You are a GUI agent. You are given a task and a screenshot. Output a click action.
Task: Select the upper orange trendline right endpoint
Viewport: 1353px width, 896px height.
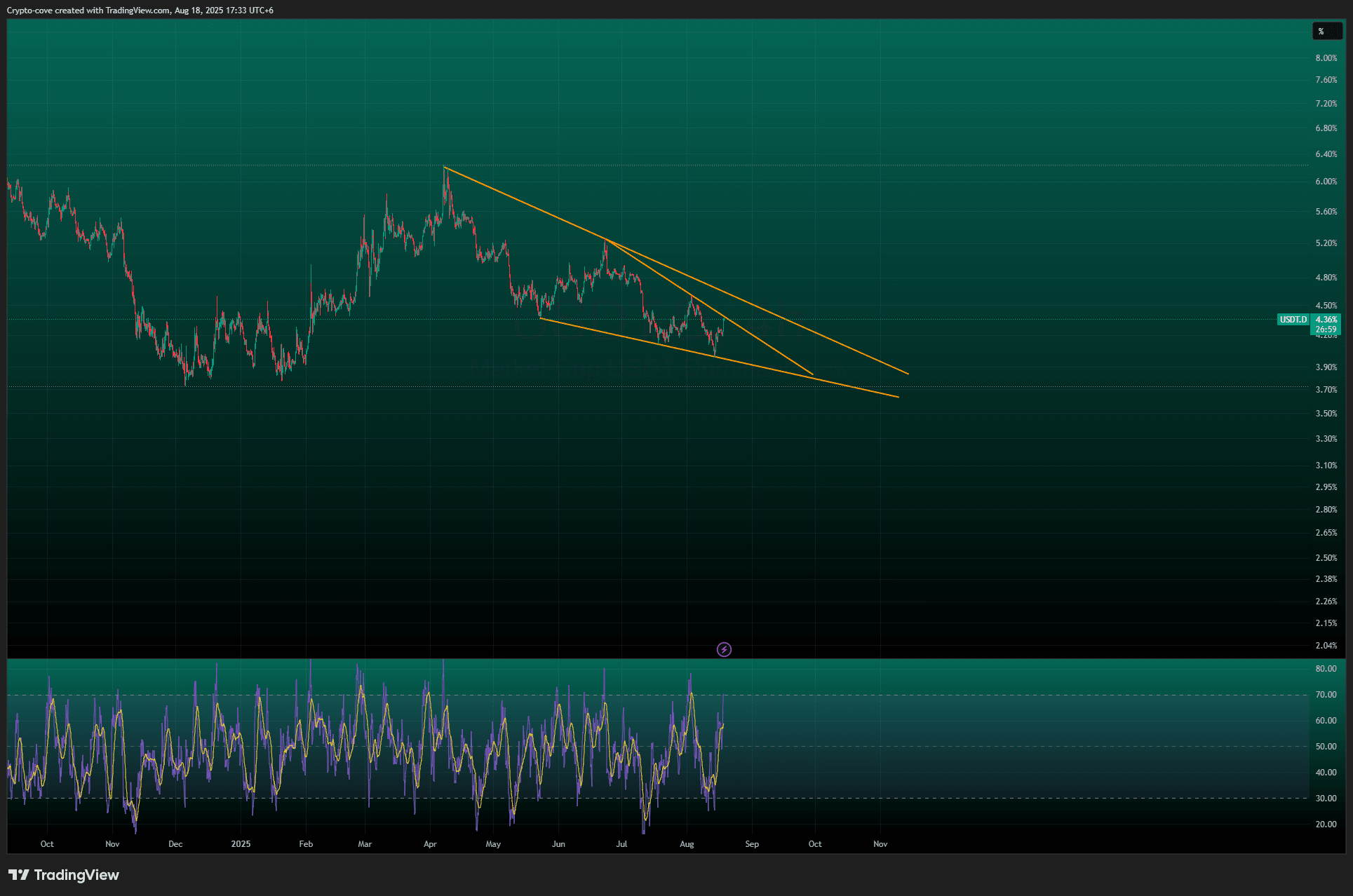(x=908, y=374)
